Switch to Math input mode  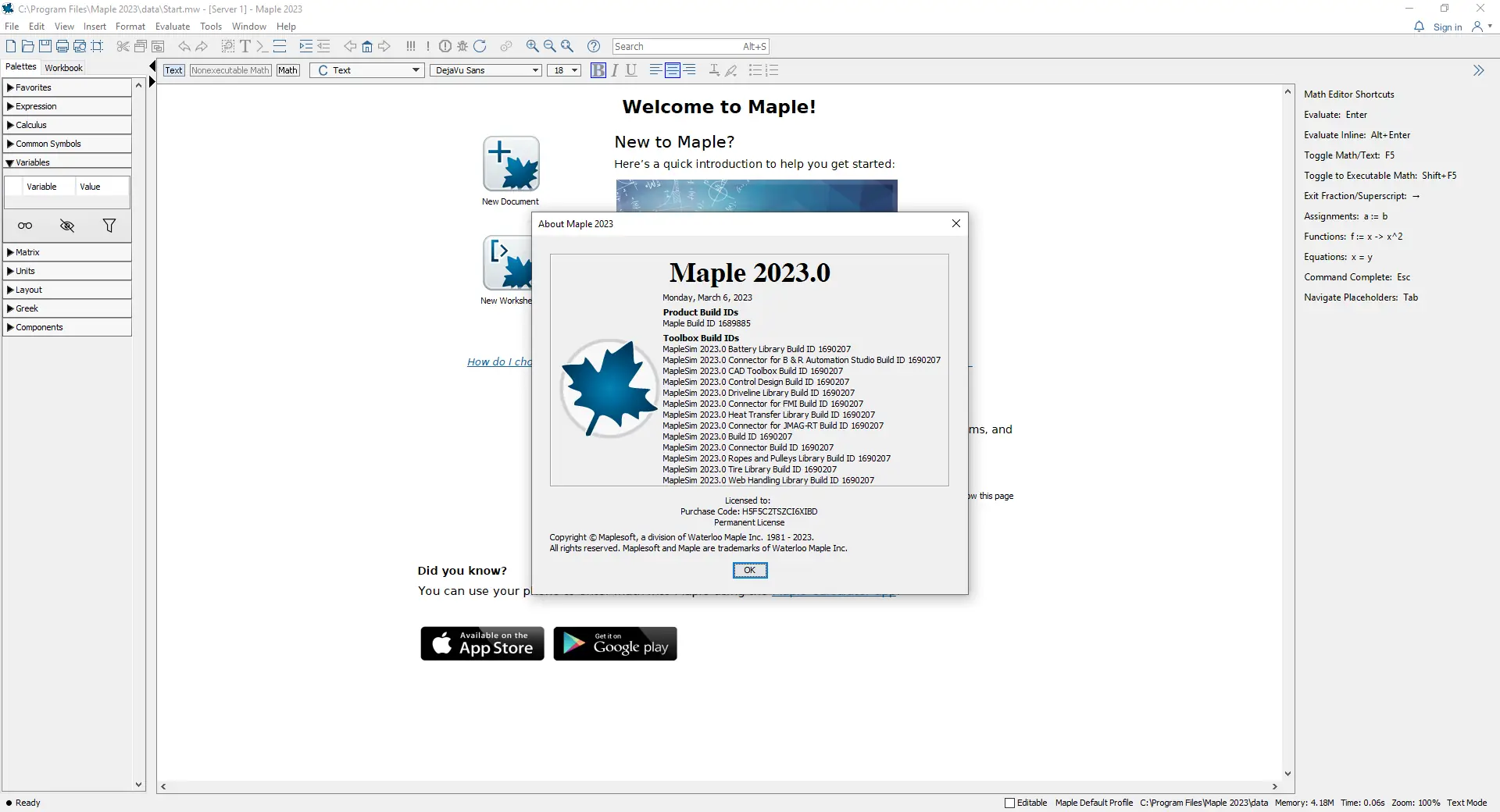(287, 70)
